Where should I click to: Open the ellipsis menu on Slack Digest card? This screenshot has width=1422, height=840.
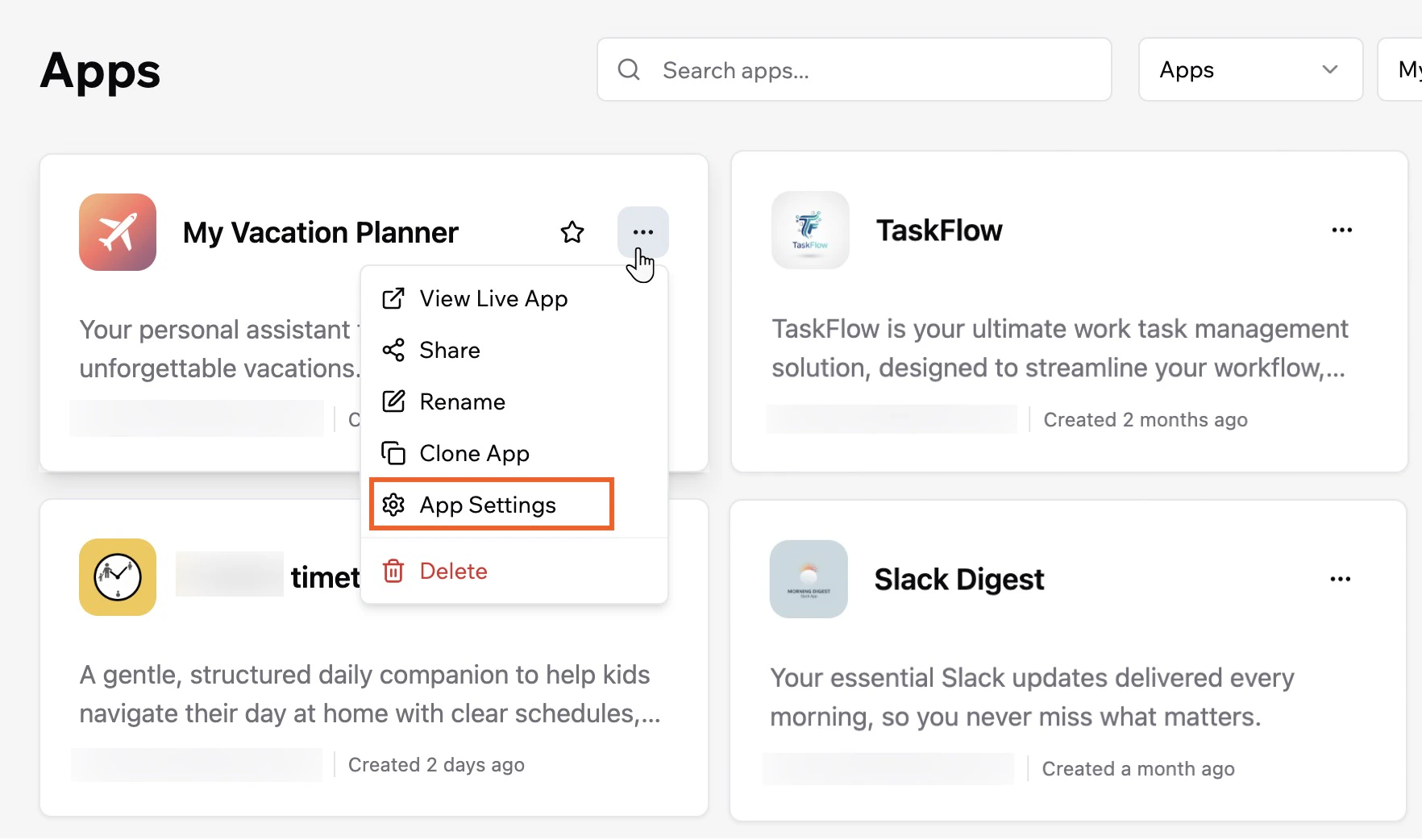coord(1339,578)
